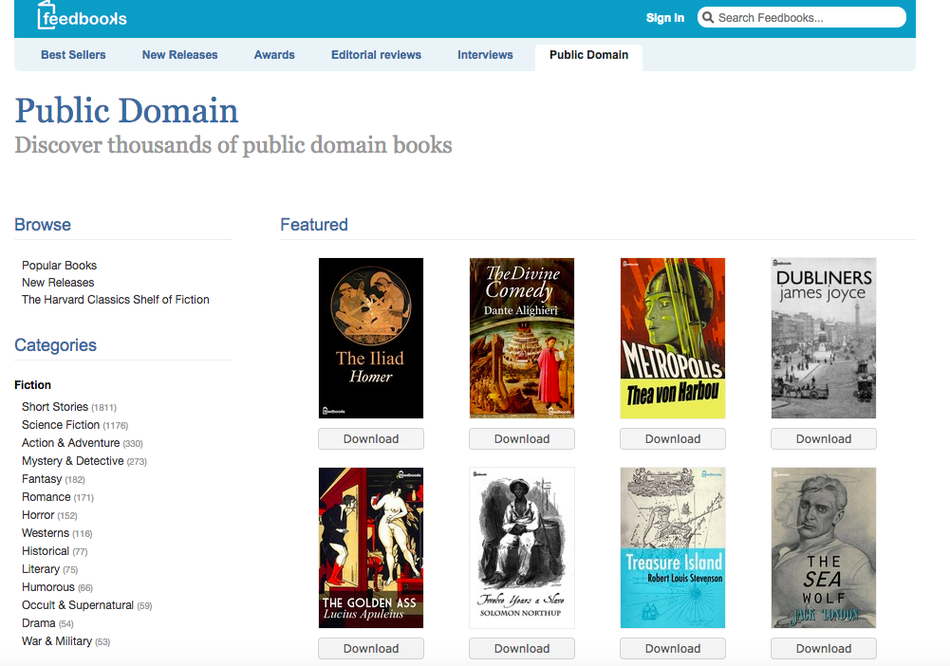Open The Harvard Classics Shelf of Fiction
The height and width of the screenshot is (666, 950).
tap(116, 299)
